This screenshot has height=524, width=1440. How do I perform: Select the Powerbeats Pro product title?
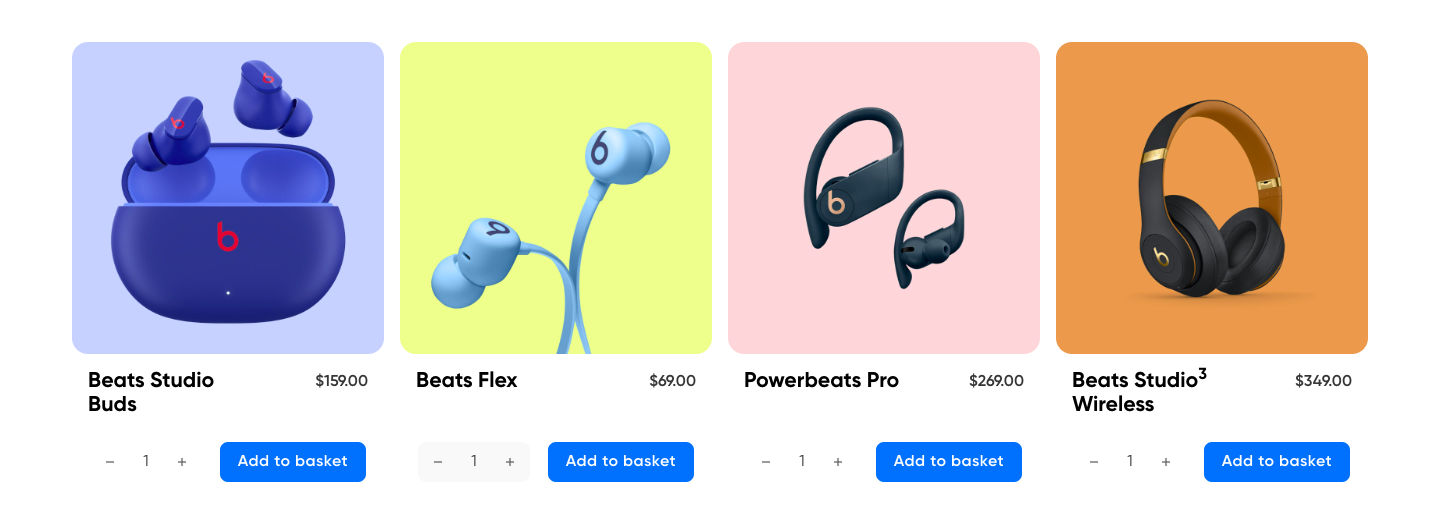[821, 380]
